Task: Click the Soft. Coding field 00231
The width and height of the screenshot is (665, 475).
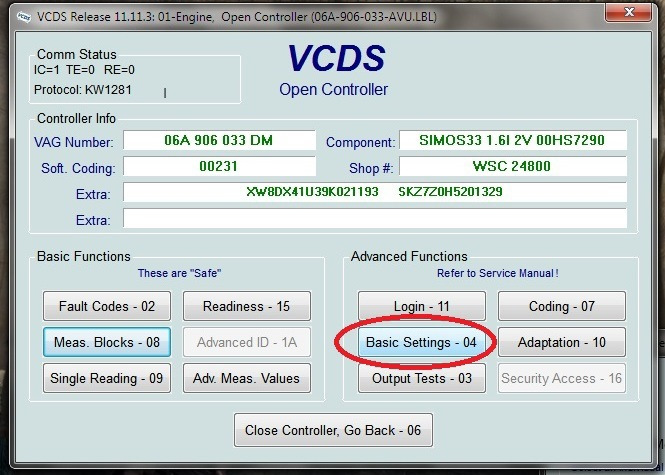Action: coord(219,166)
